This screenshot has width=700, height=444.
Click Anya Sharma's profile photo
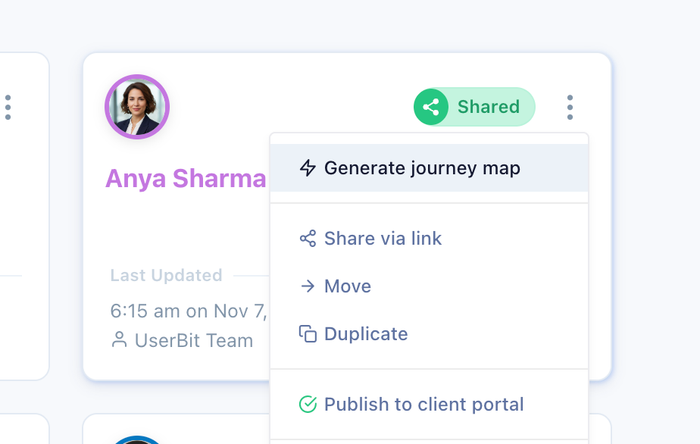click(x=137, y=107)
